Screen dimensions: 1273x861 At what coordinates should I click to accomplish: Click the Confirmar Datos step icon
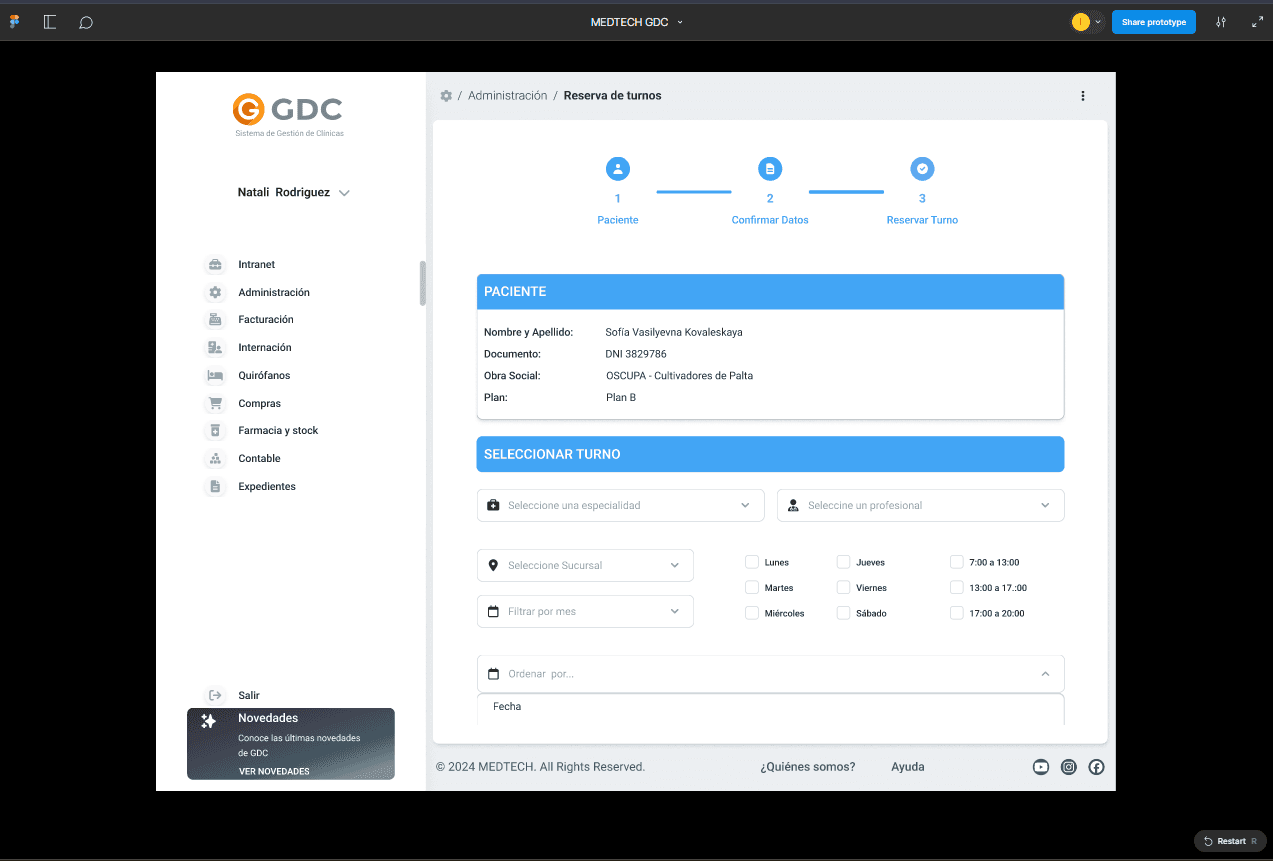770,169
